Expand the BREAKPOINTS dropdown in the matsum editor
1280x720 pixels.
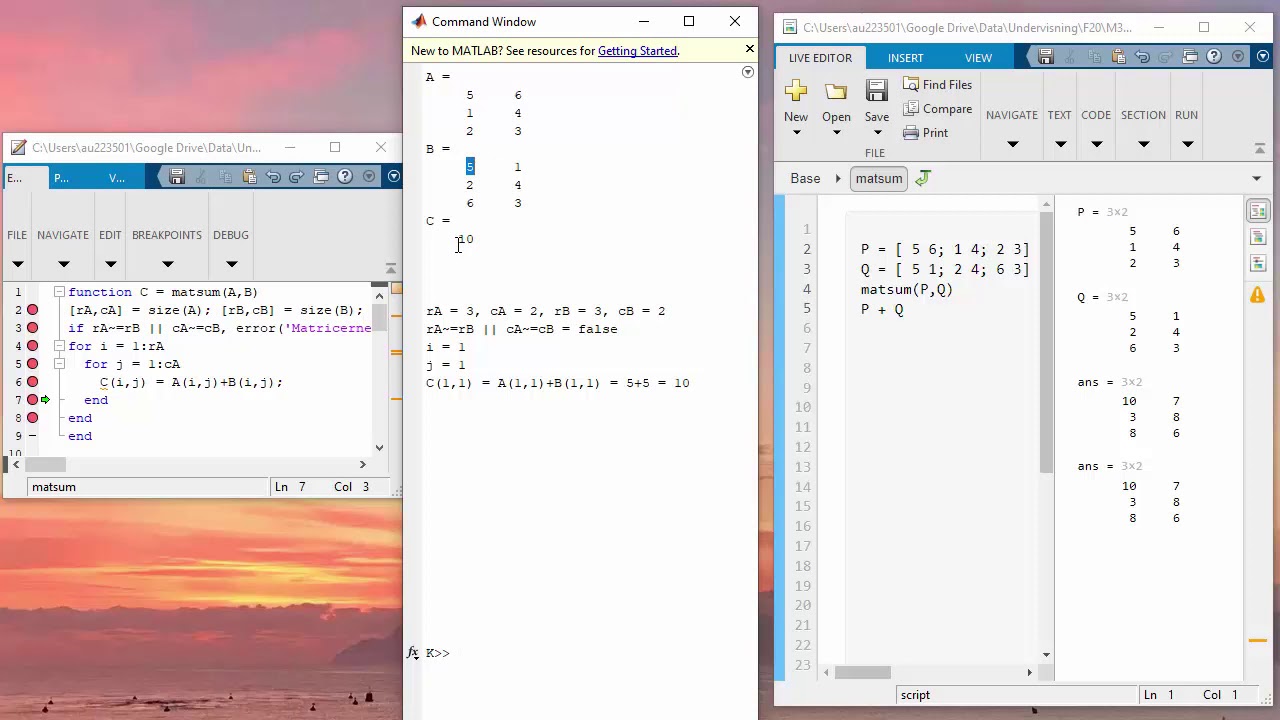click(x=167, y=264)
